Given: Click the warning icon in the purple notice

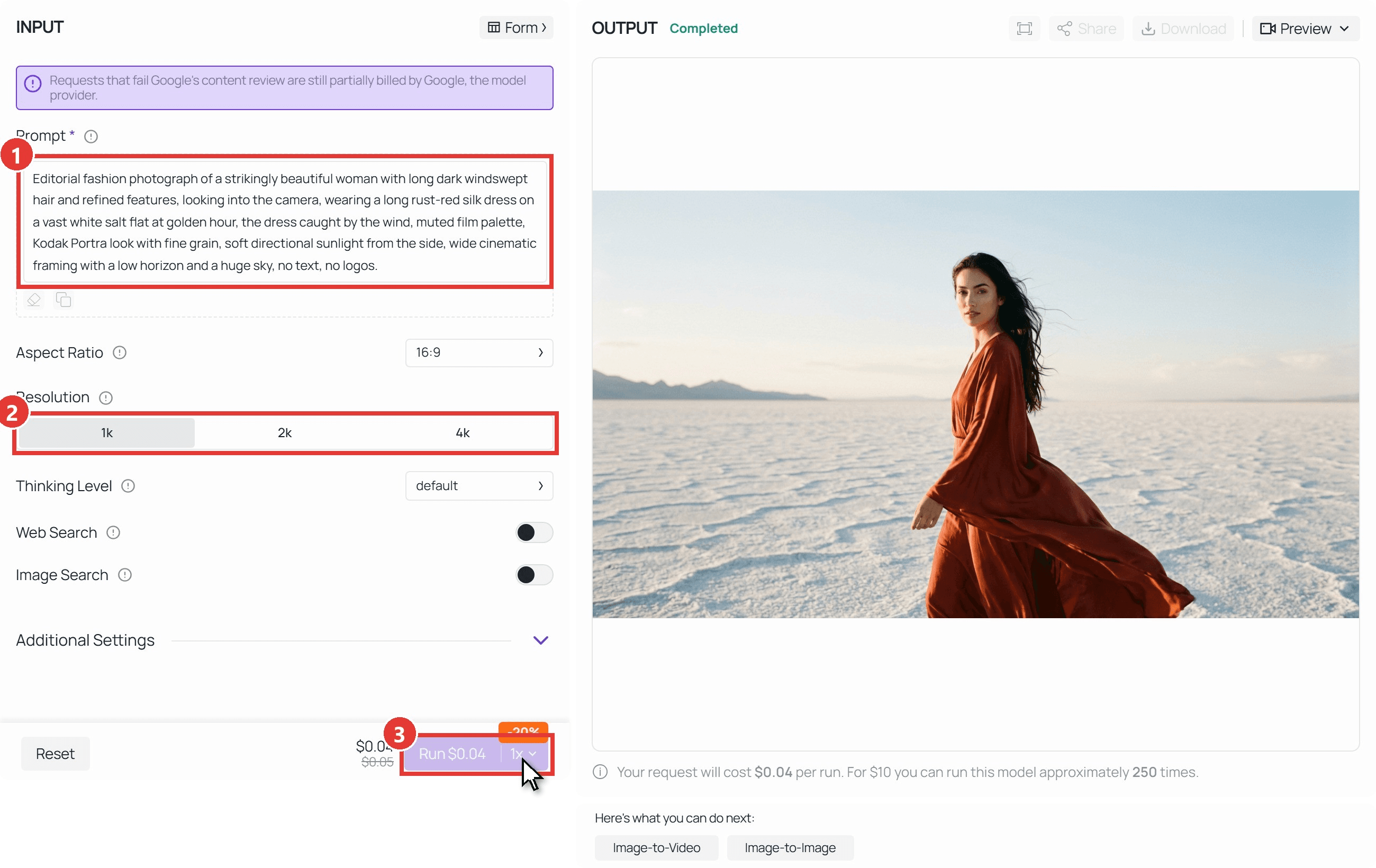Looking at the screenshot, I should 33,84.
